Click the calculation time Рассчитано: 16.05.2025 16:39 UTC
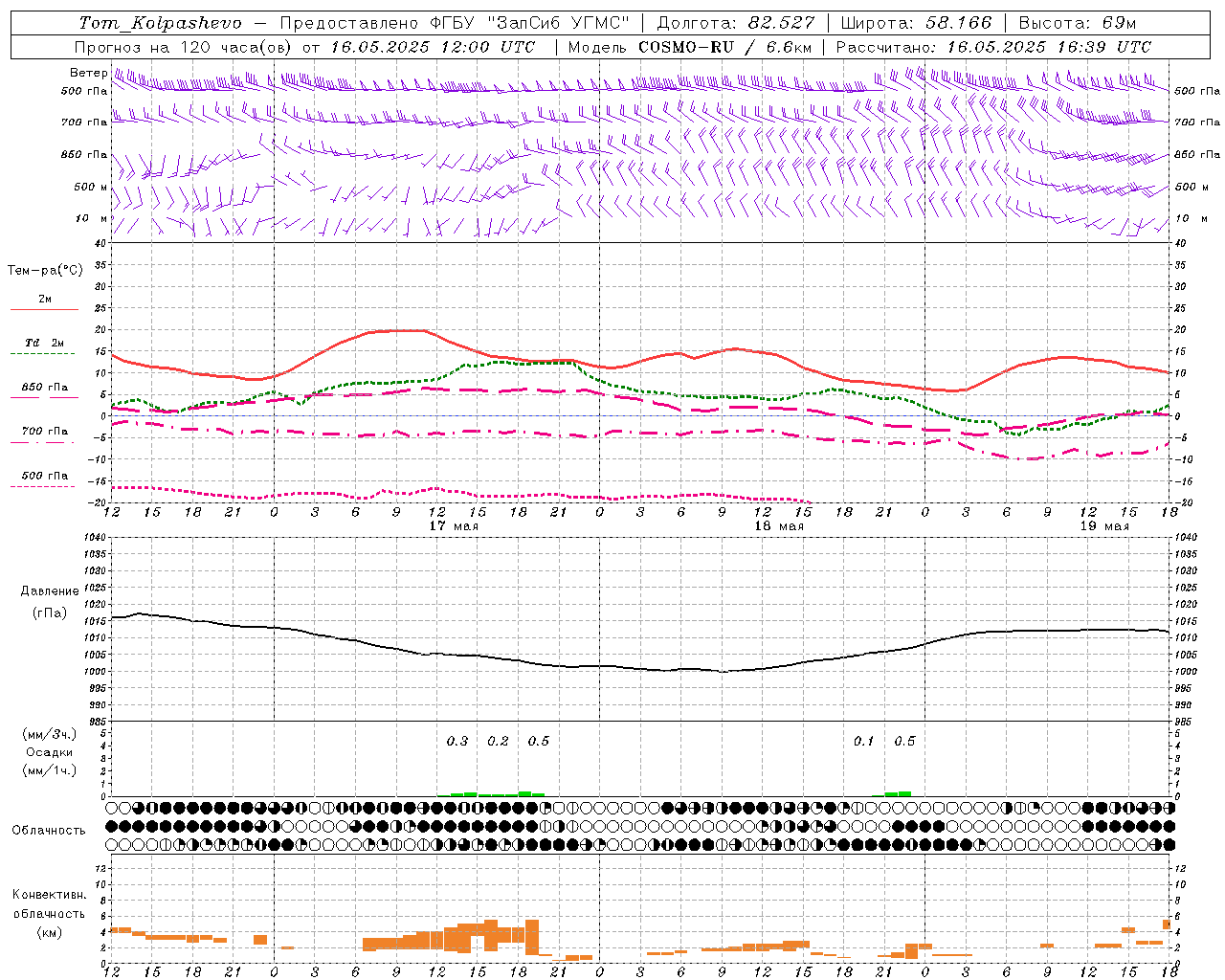This screenshot has width=1225, height=980. click(x=994, y=47)
